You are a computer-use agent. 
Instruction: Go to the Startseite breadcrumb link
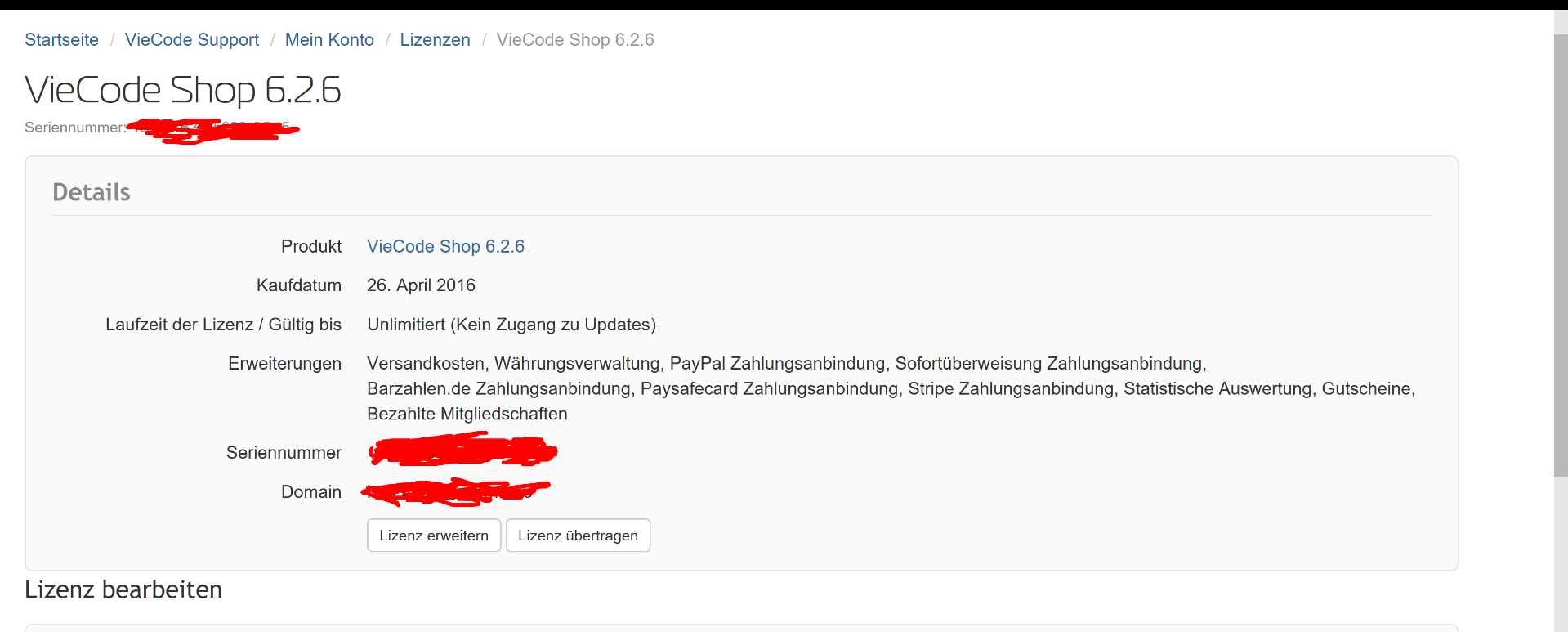coord(61,40)
